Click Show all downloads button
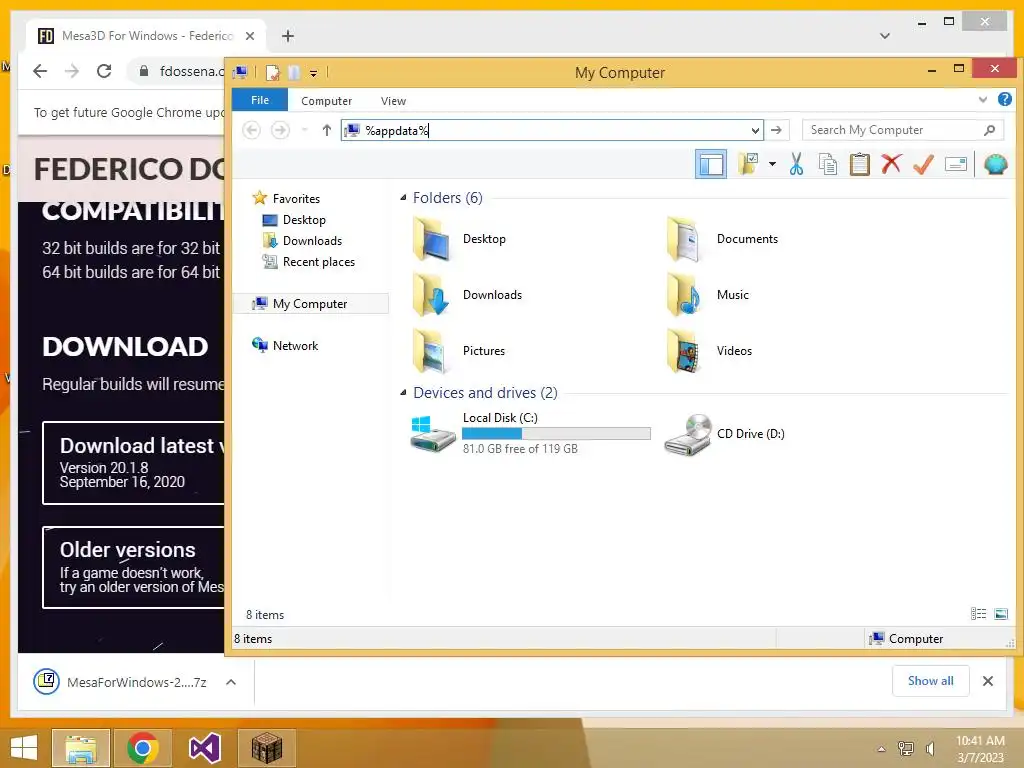 point(931,681)
